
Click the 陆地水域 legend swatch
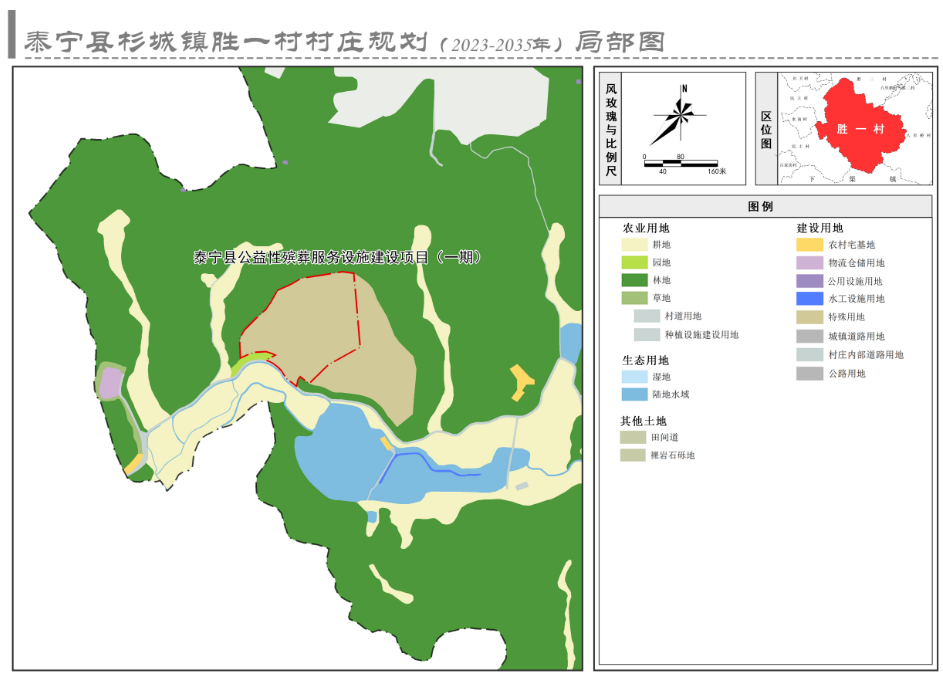coord(634,395)
